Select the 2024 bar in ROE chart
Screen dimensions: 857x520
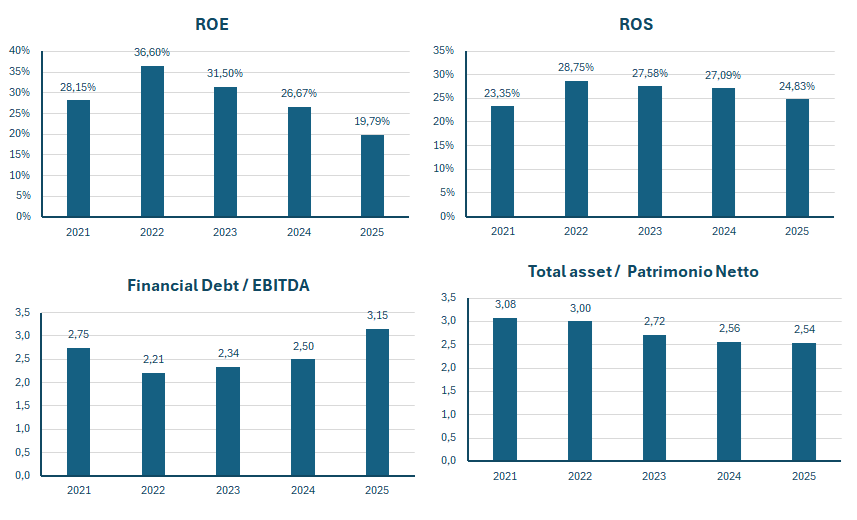tap(299, 162)
